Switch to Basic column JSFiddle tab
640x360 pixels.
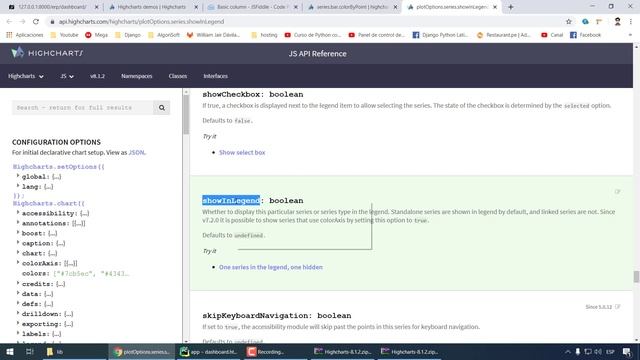pyautogui.click(x=252, y=7)
